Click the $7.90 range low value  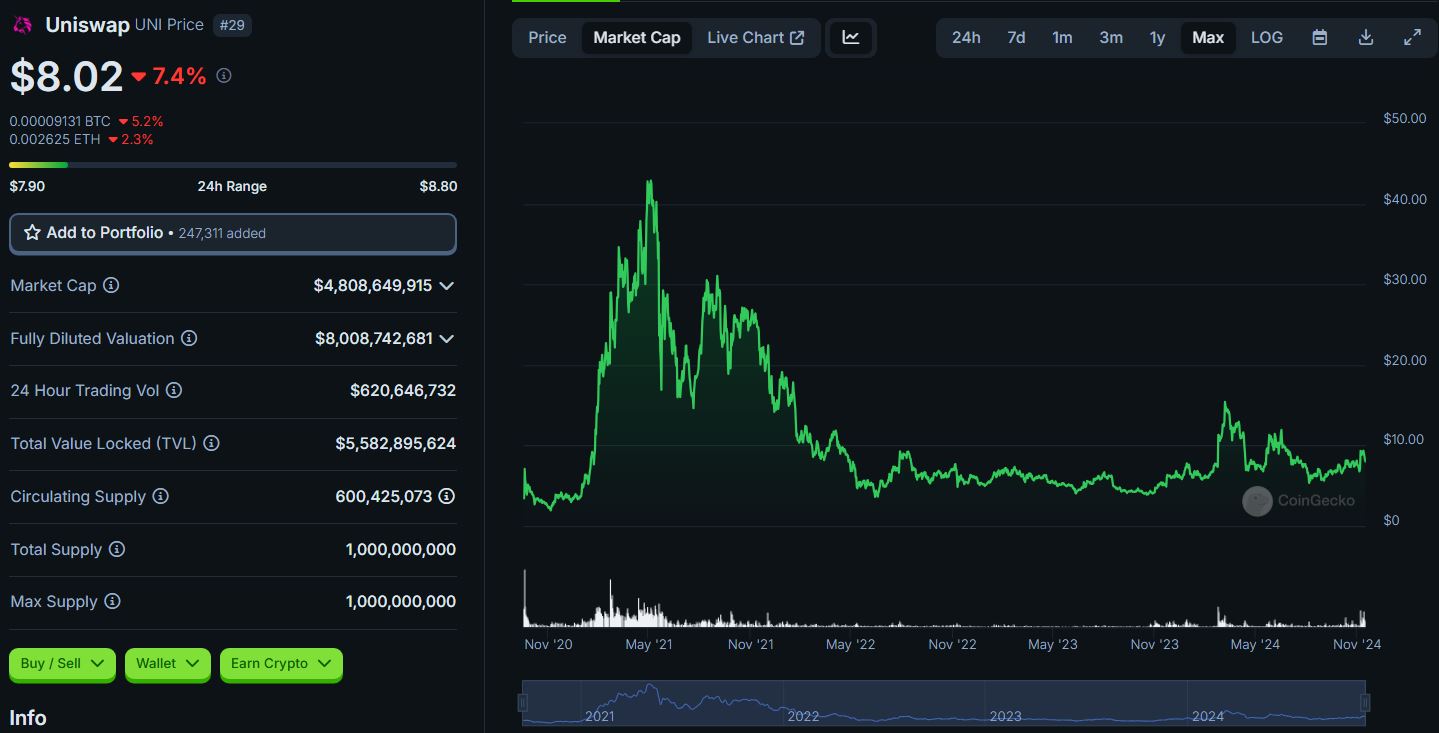tap(27, 186)
